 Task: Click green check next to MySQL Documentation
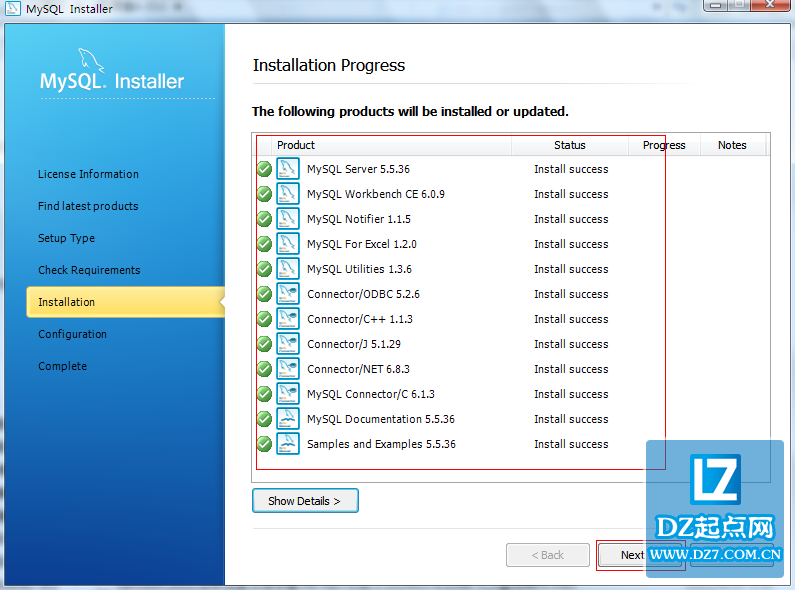click(x=264, y=419)
